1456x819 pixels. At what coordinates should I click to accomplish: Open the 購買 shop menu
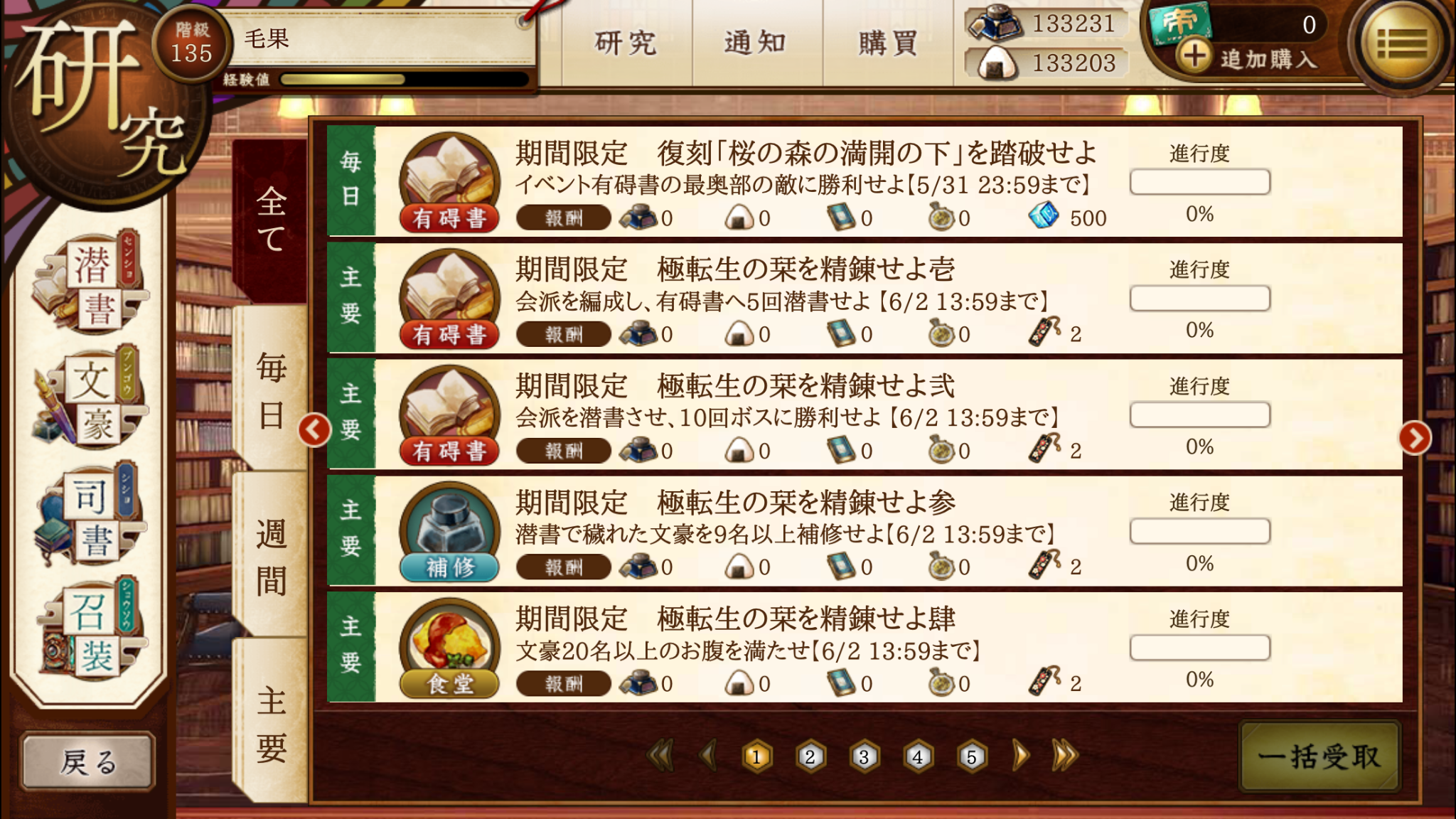887,43
